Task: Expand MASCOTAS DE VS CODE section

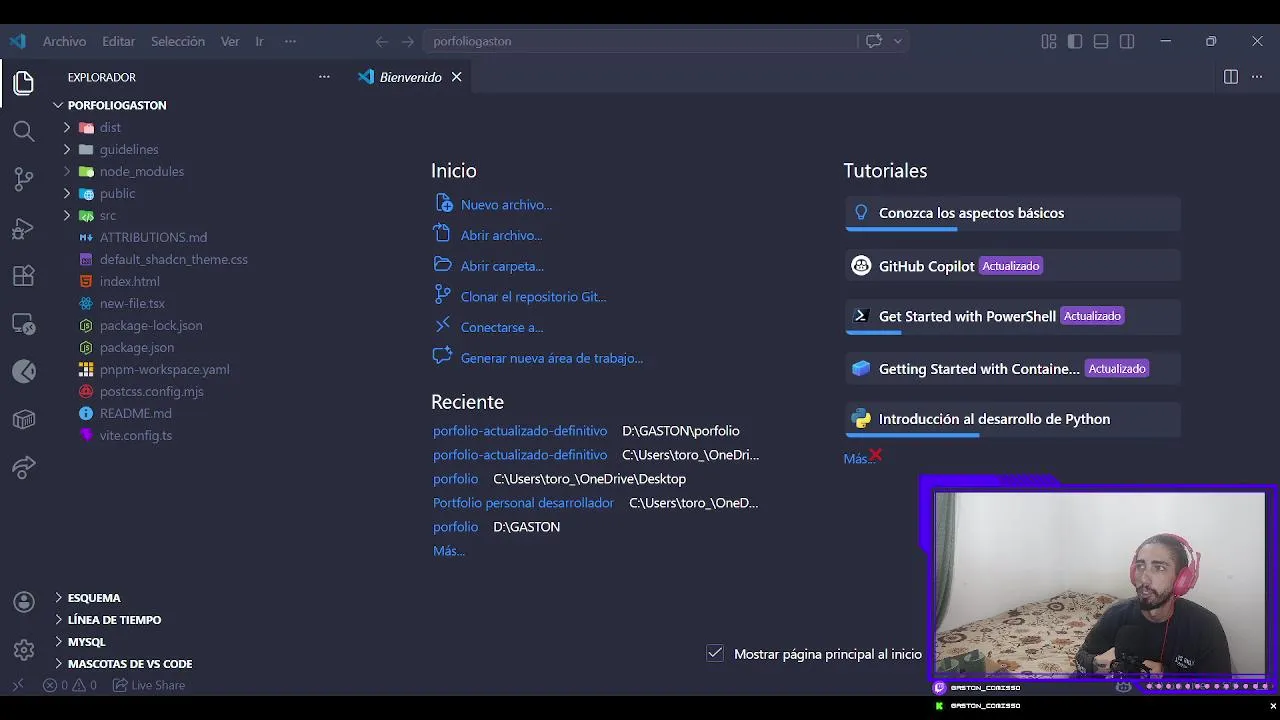Action: [130, 664]
